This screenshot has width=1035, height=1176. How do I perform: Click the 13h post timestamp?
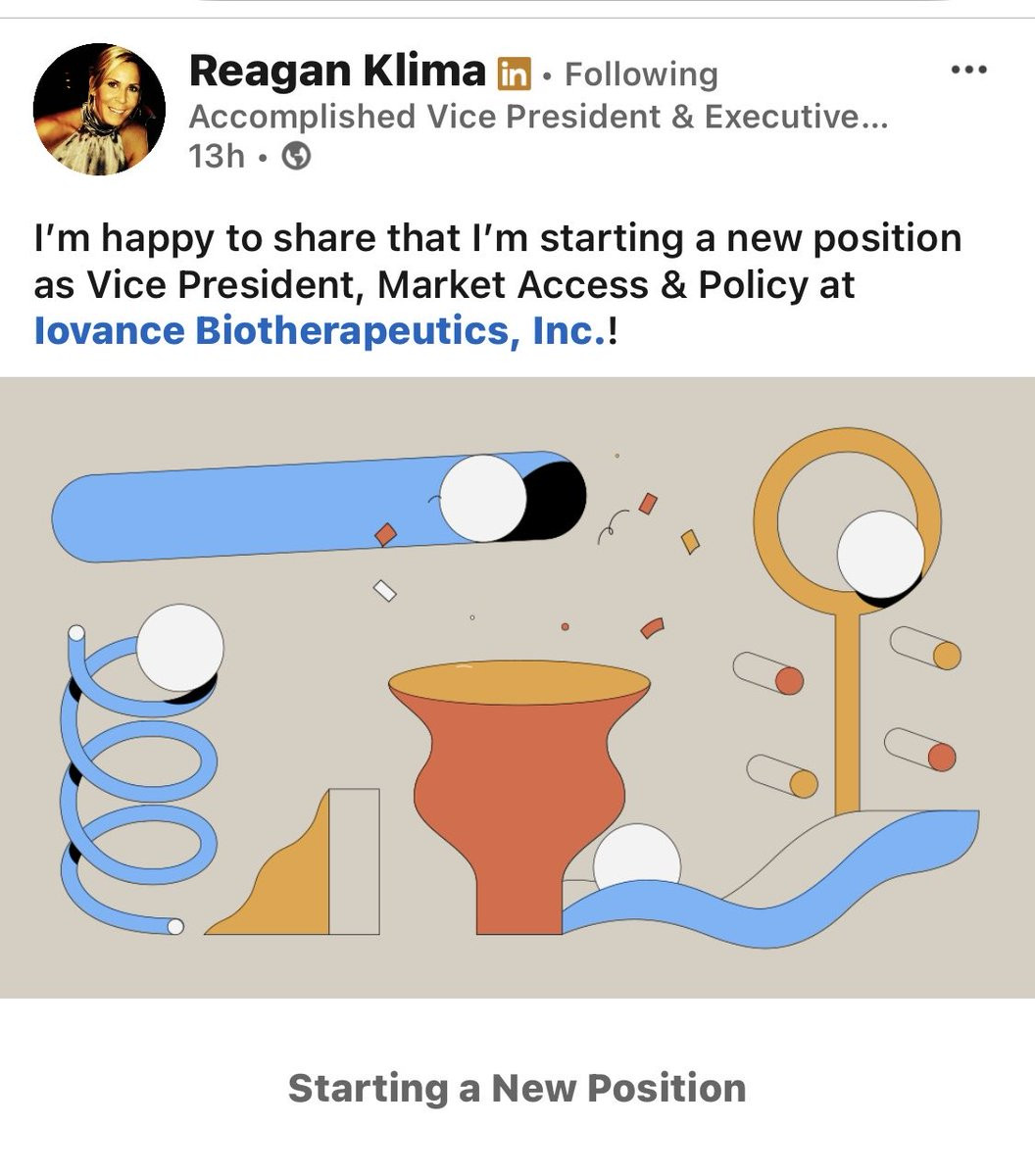coord(216,156)
